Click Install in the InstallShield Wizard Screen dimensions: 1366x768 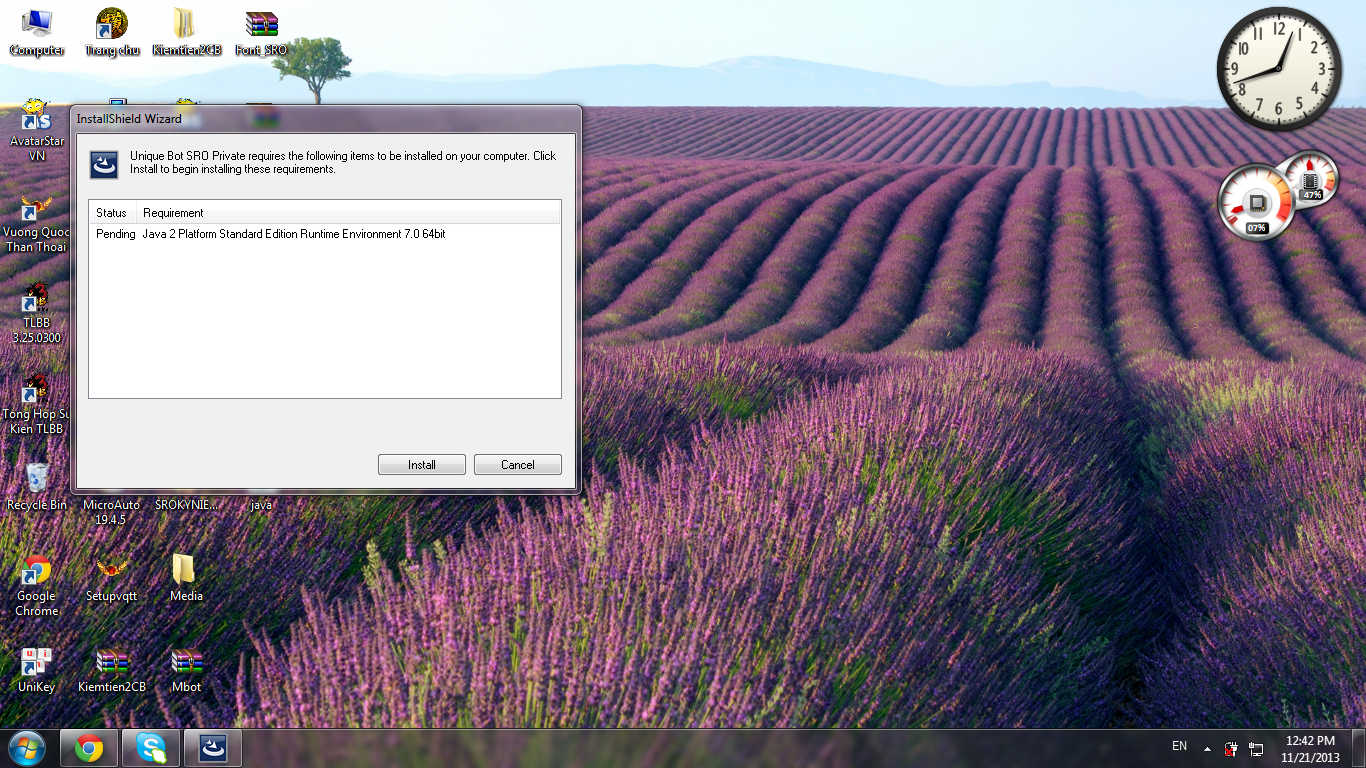(422, 465)
